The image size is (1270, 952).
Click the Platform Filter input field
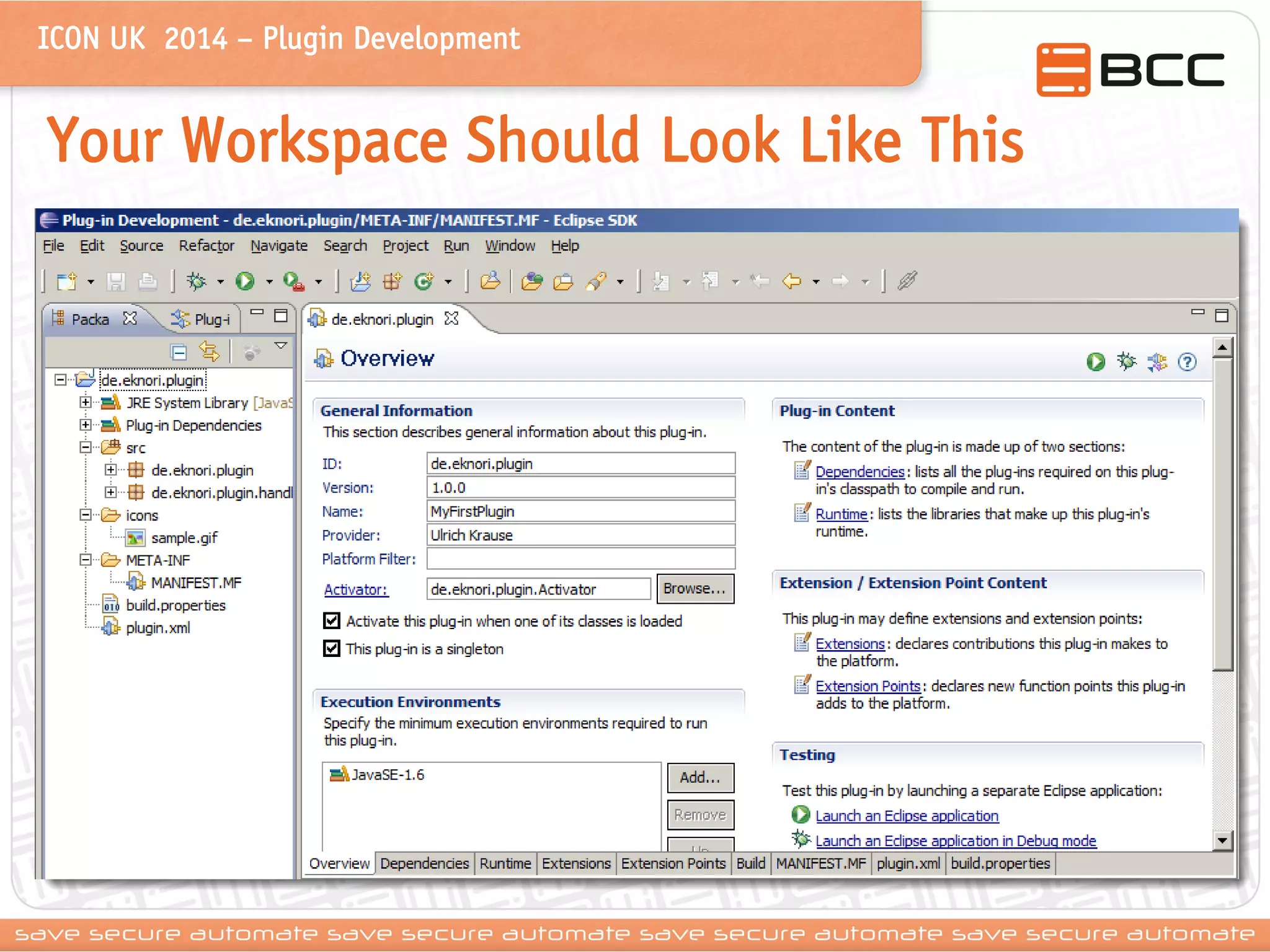580,558
